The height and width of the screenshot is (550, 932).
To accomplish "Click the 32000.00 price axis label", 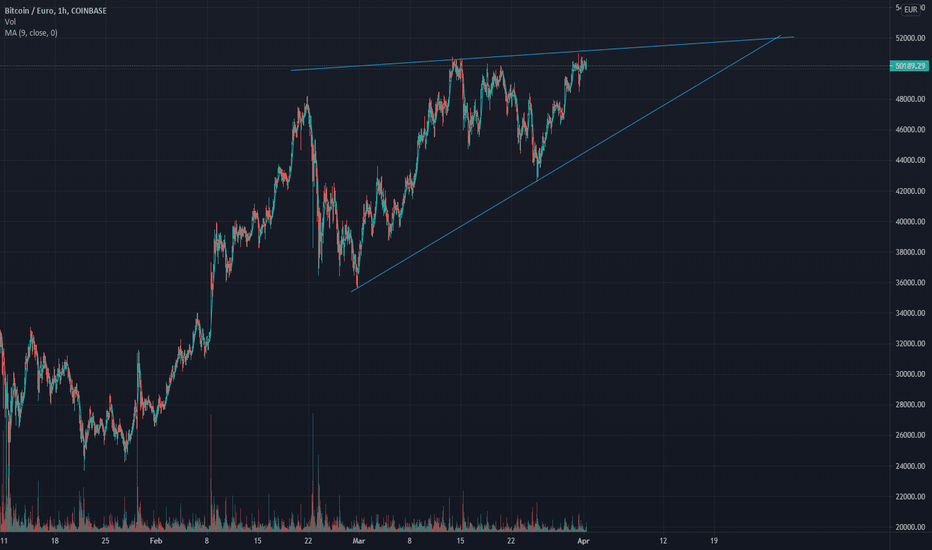I will point(910,344).
